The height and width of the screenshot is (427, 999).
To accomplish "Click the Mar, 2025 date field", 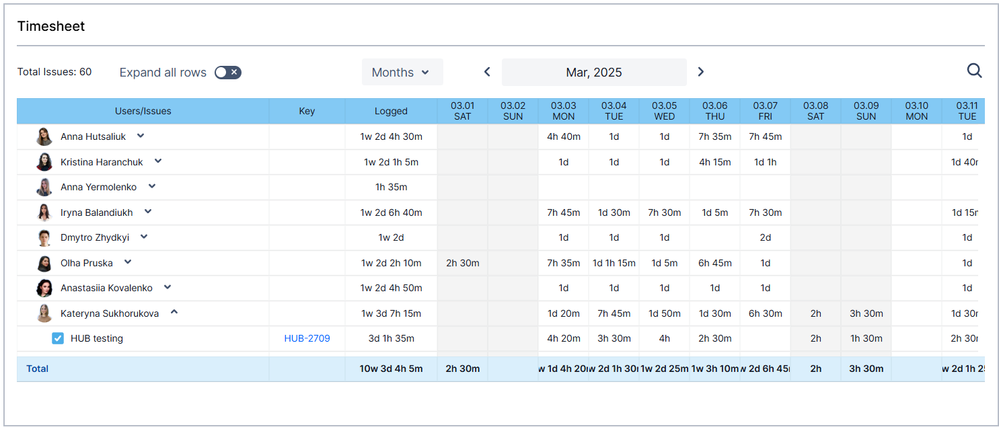I will click(x=593, y=72).
